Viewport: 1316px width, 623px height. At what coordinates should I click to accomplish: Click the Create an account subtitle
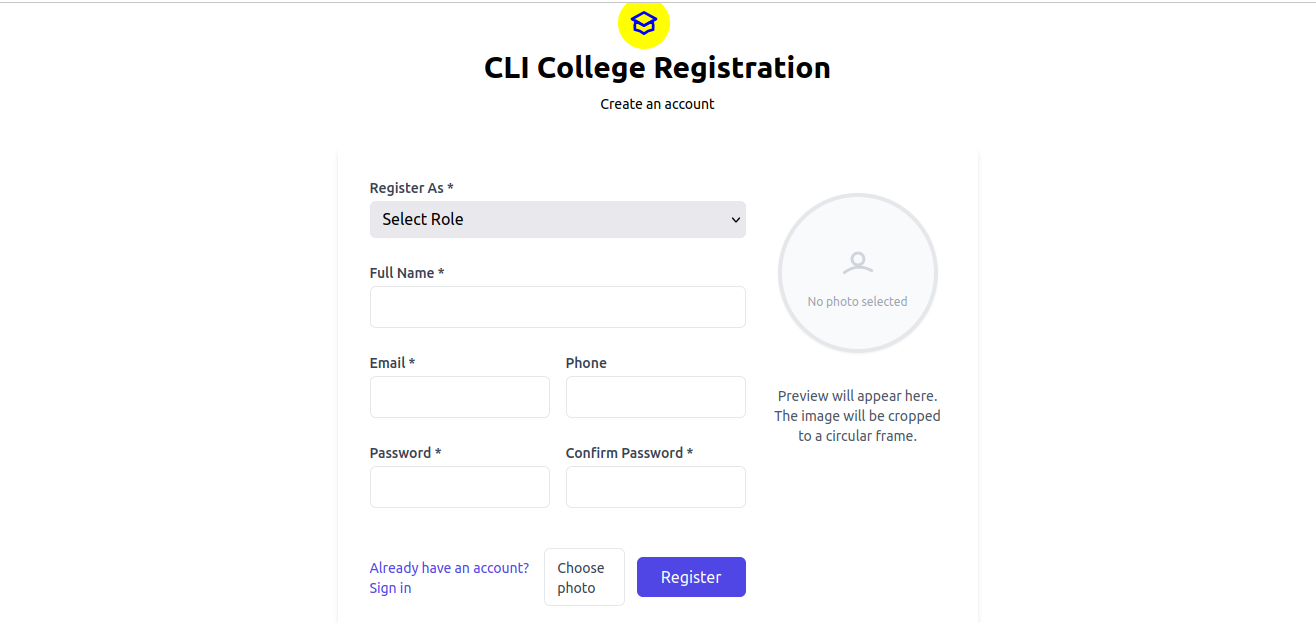pos(657,104)
